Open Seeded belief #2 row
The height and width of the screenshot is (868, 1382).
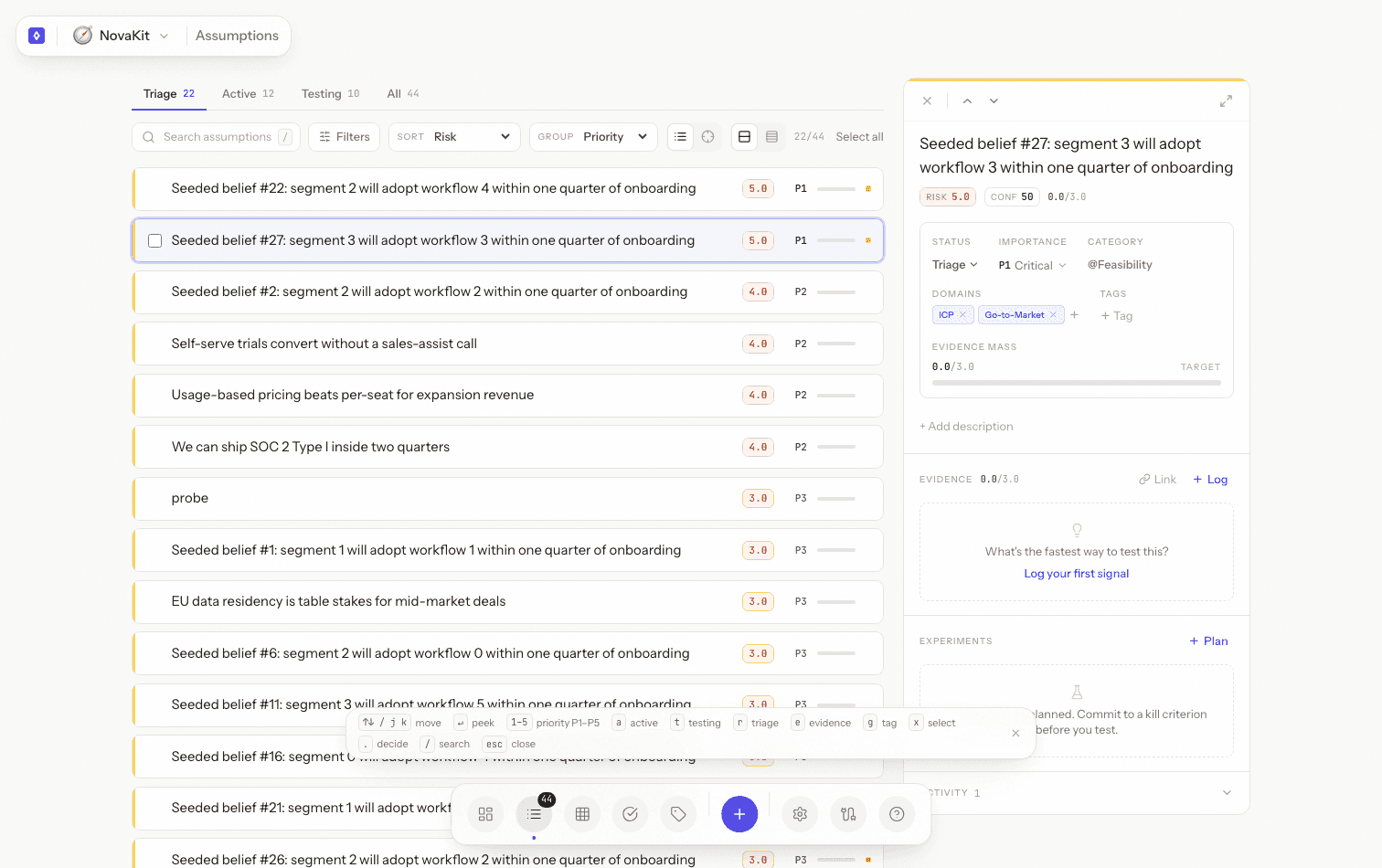pyautogui.click(x=508, y=292)
